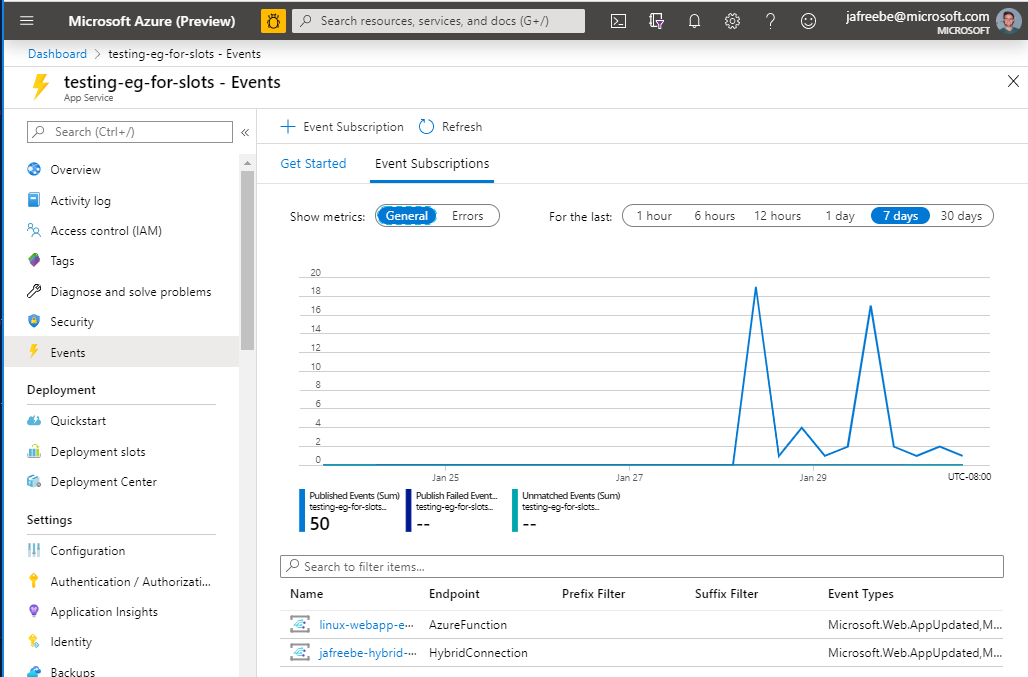Open Deployment slots in sidebar

click(x=98, y=452)
